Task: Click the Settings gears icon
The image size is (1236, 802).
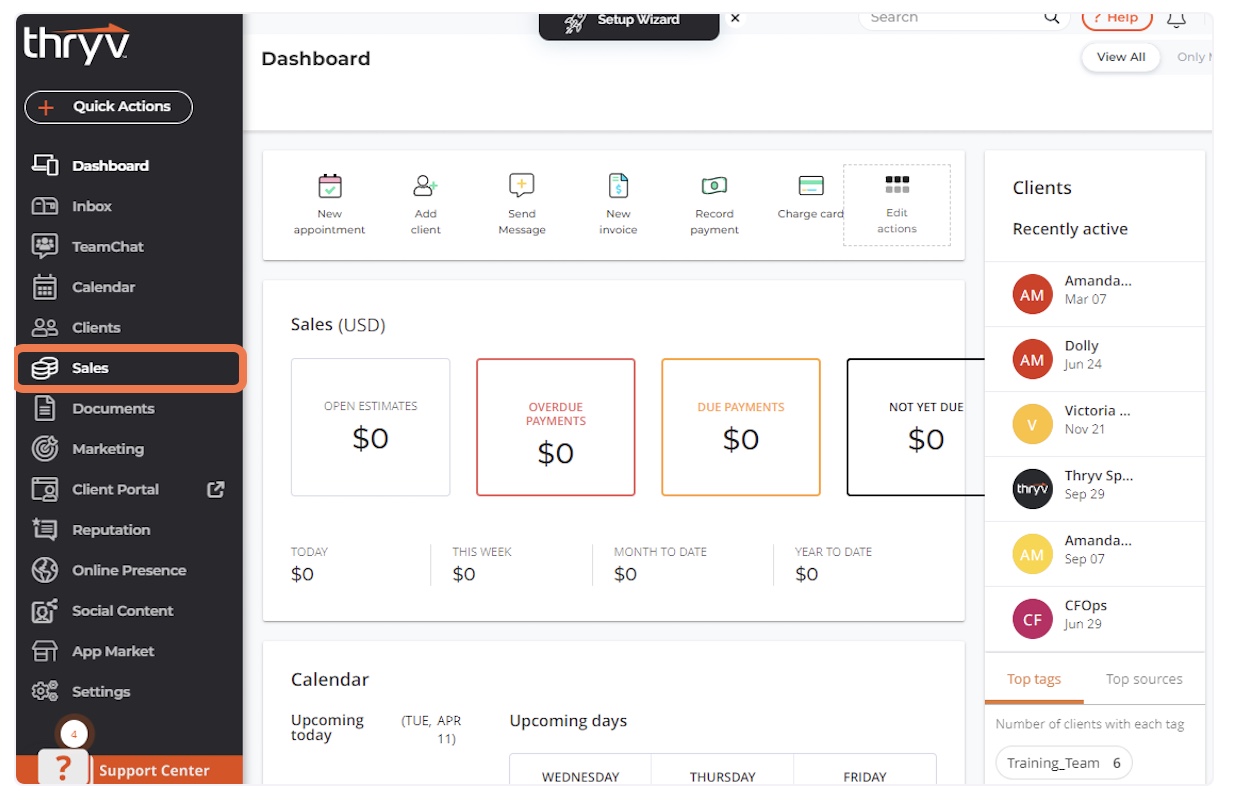Action: pyautogui.click(x=45, y=691)
